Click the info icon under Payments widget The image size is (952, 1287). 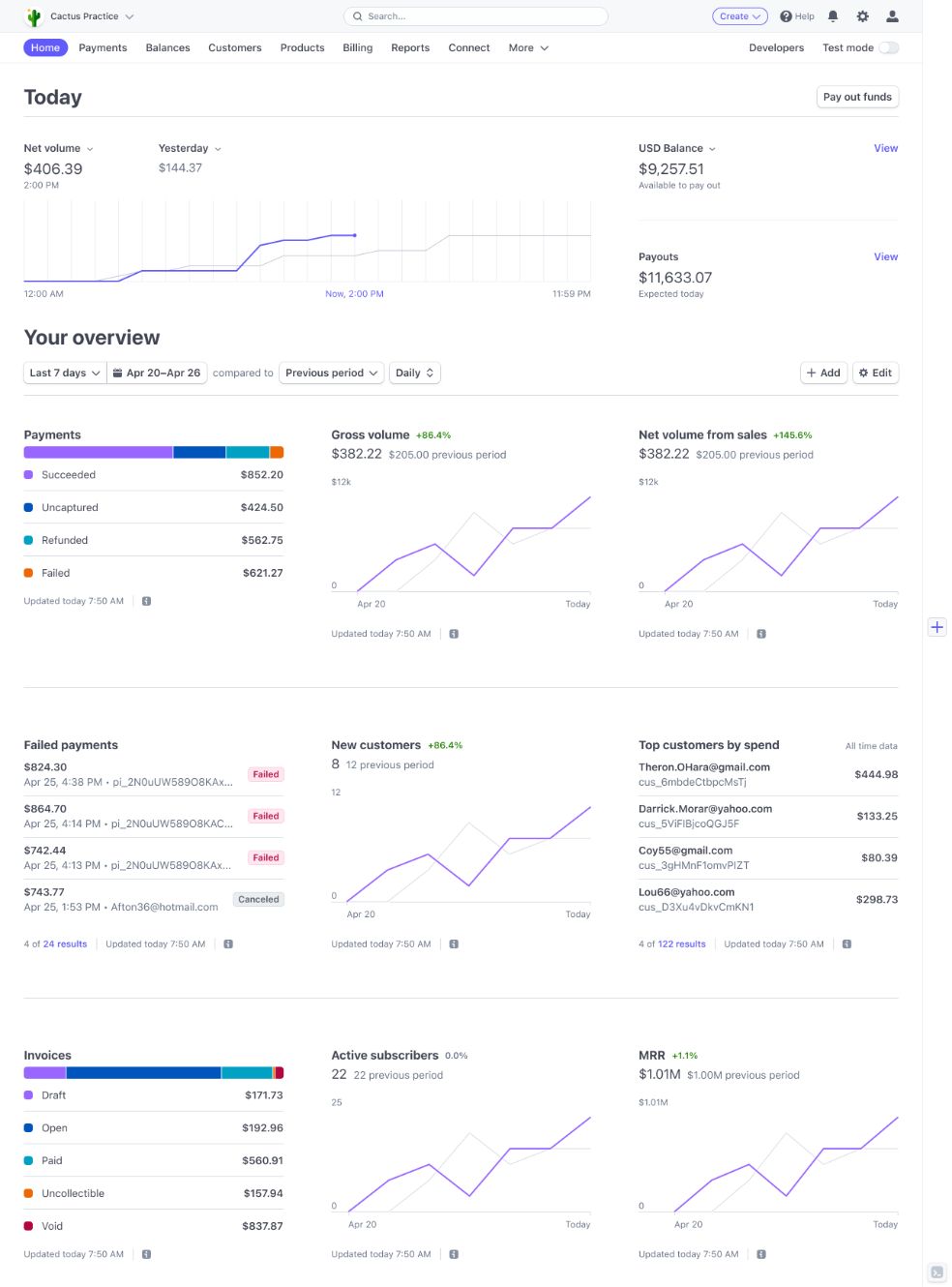click(x=147, y=601)
